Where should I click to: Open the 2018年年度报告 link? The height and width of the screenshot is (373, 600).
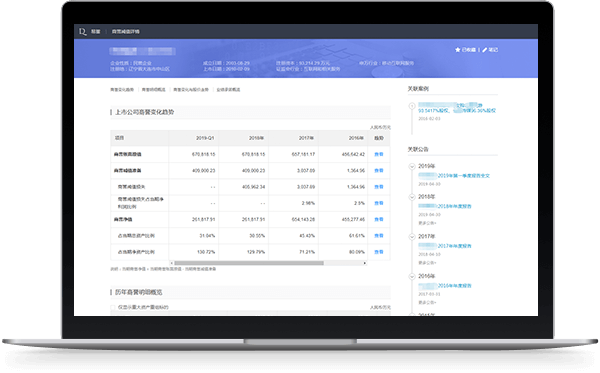point(454,206)
